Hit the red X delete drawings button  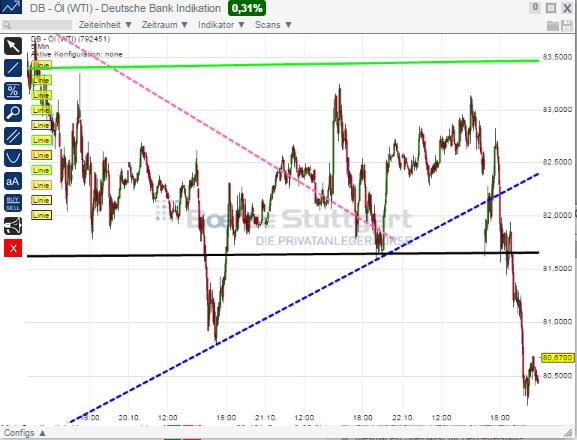tap(13, 248)
